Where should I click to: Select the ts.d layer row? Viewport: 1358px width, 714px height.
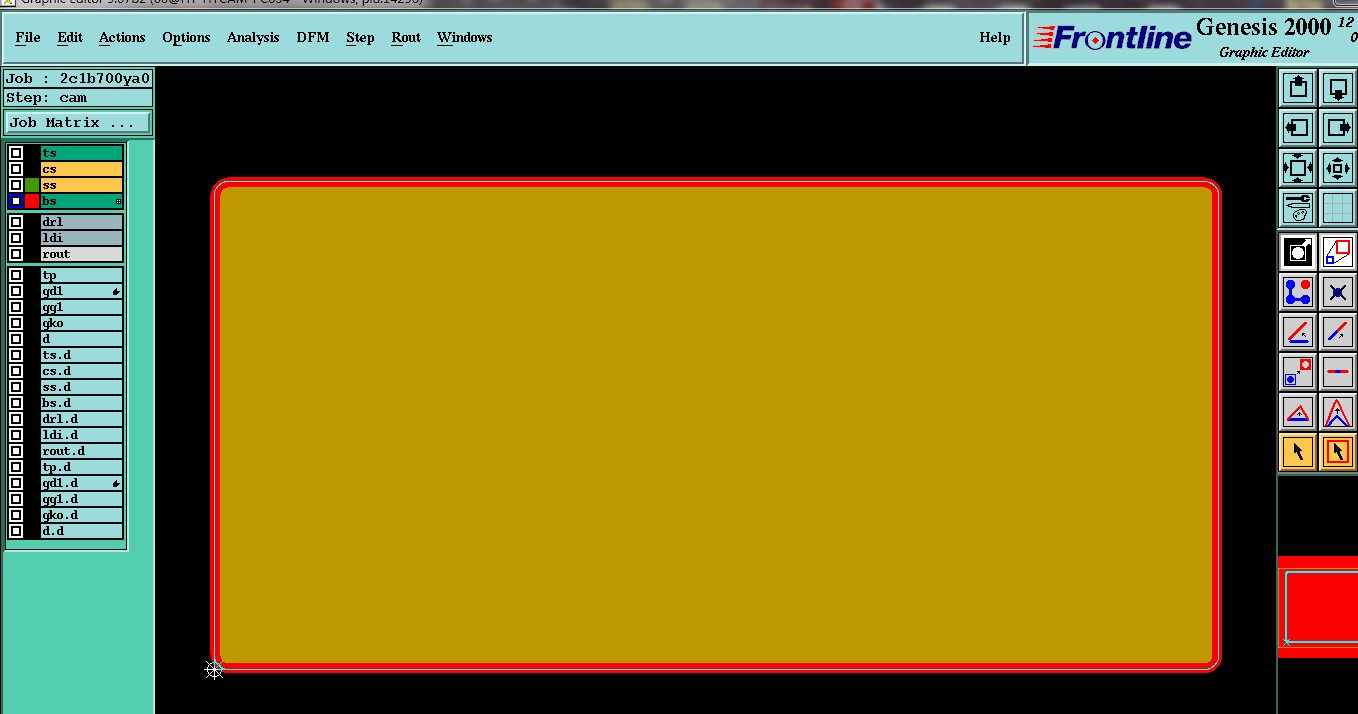pyautogui.click(x=82, y=355)
